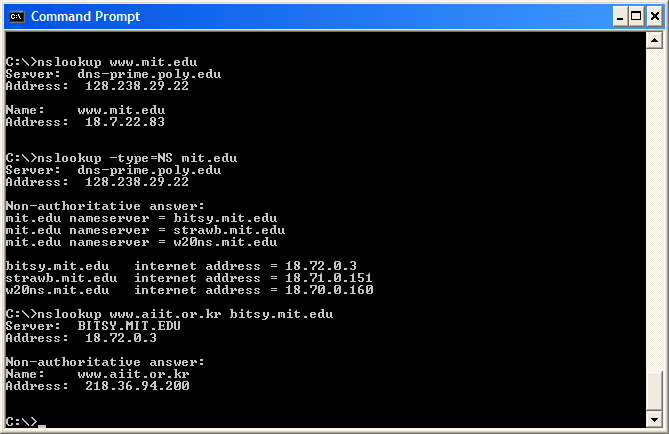The height and width of the screenshot is (434, 669).
Task: Click the 'nslookup www.mit.edu' command line
Action: point(102,62)
